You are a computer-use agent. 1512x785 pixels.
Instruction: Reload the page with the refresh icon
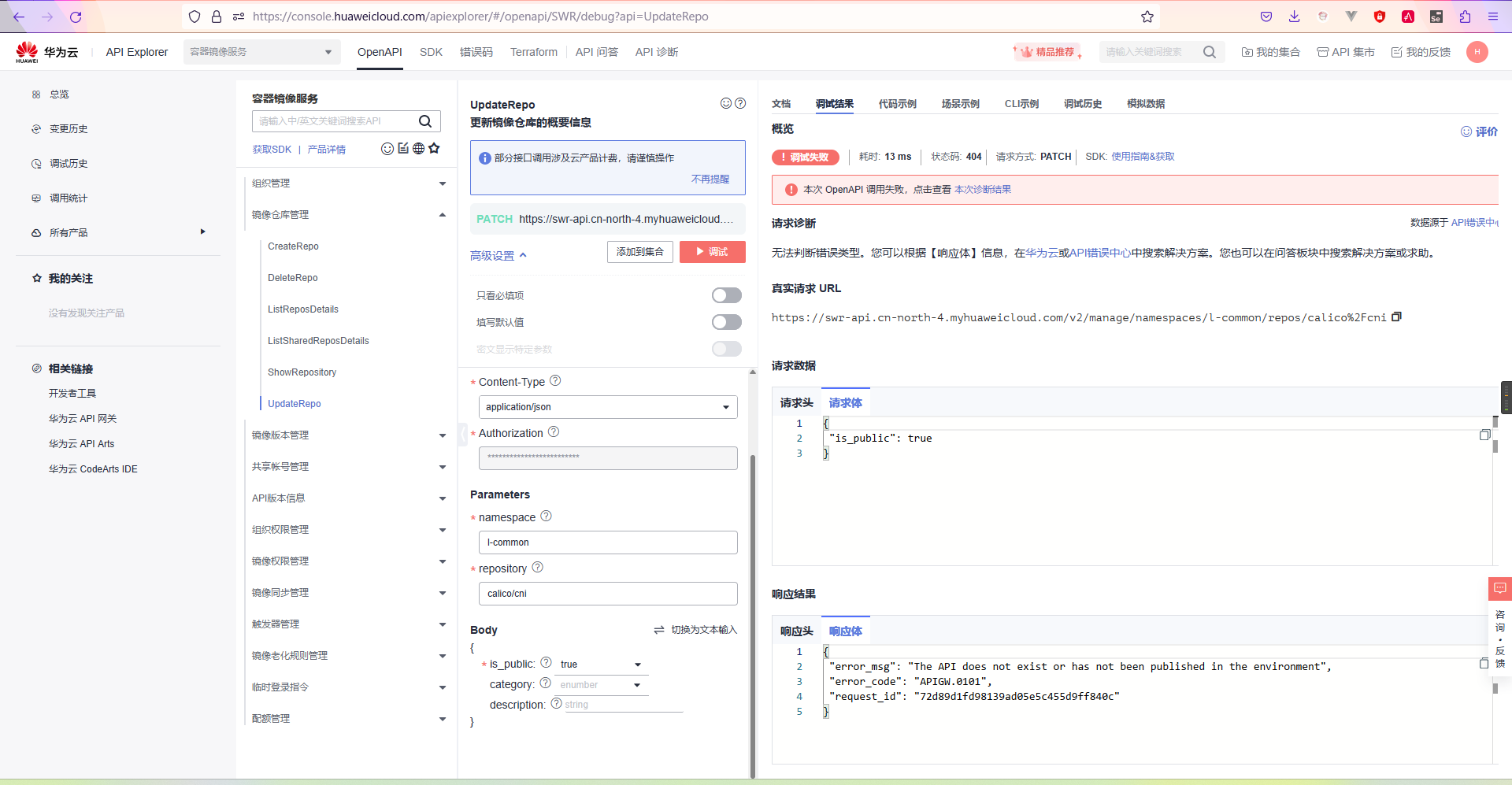(x=76, y=17)
